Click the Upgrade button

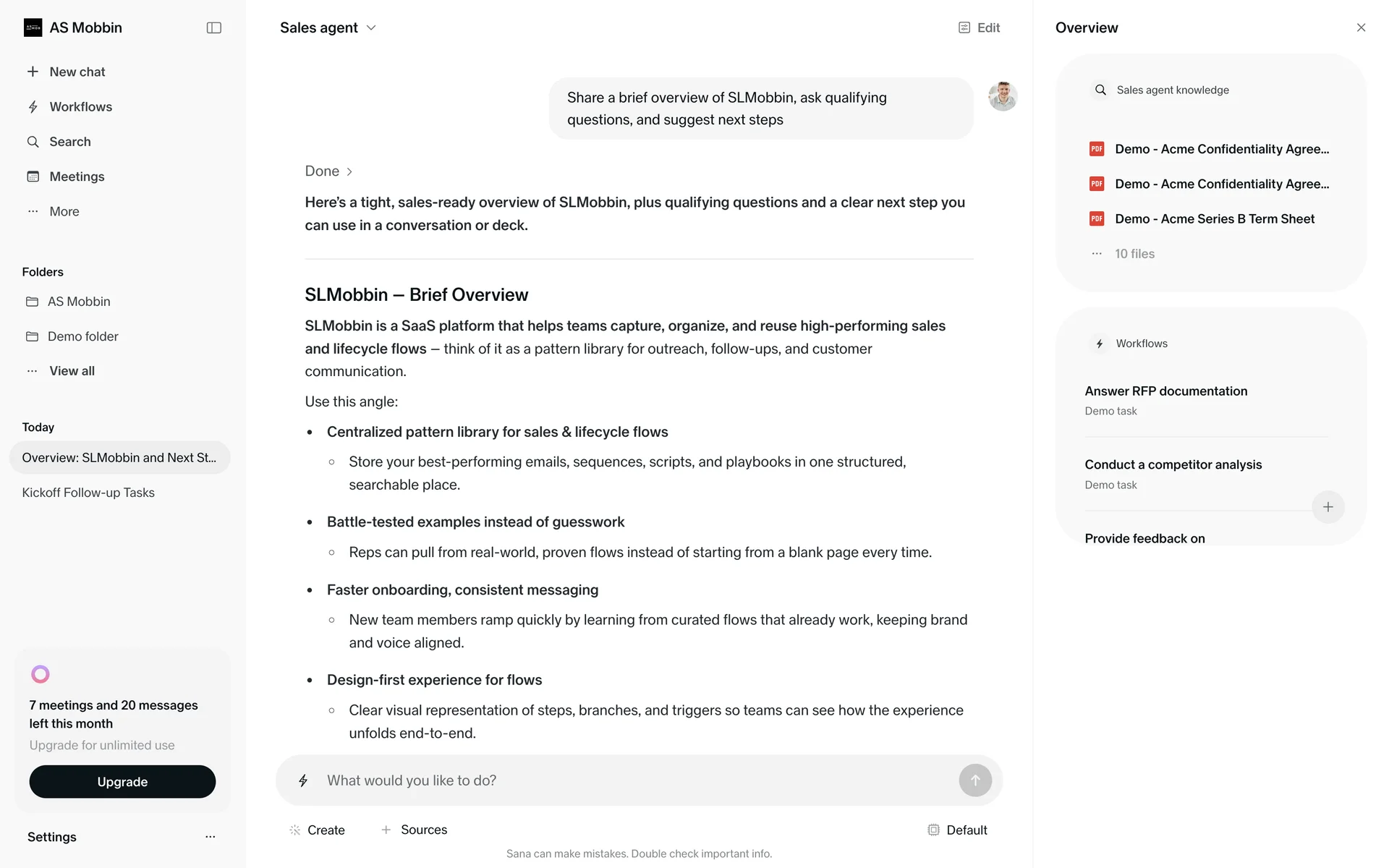pyautogui.click(x=122, y=782)
